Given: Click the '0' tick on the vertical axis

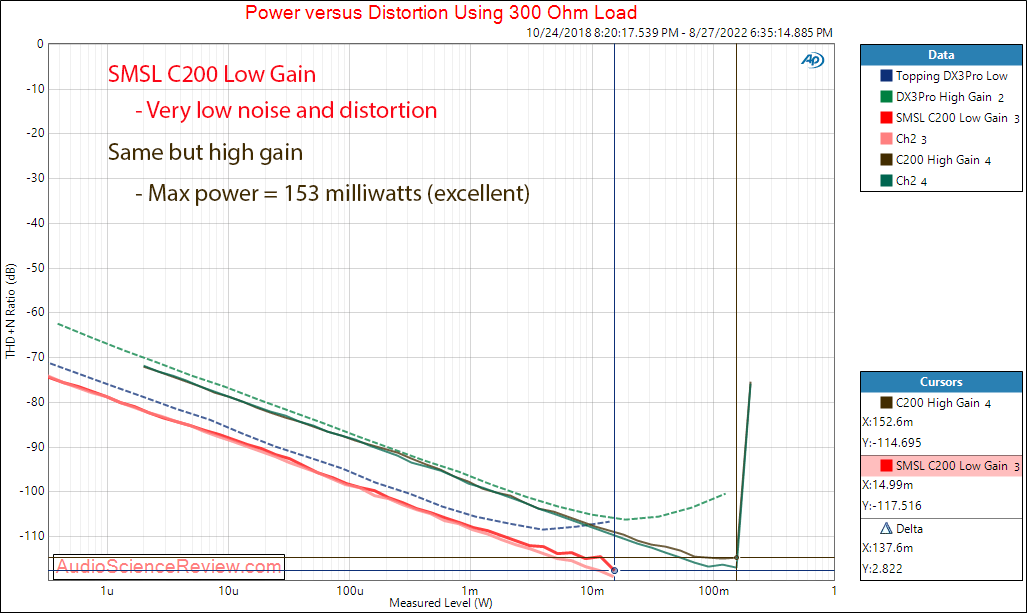Looking at the screenshot, I should point(40,44).
